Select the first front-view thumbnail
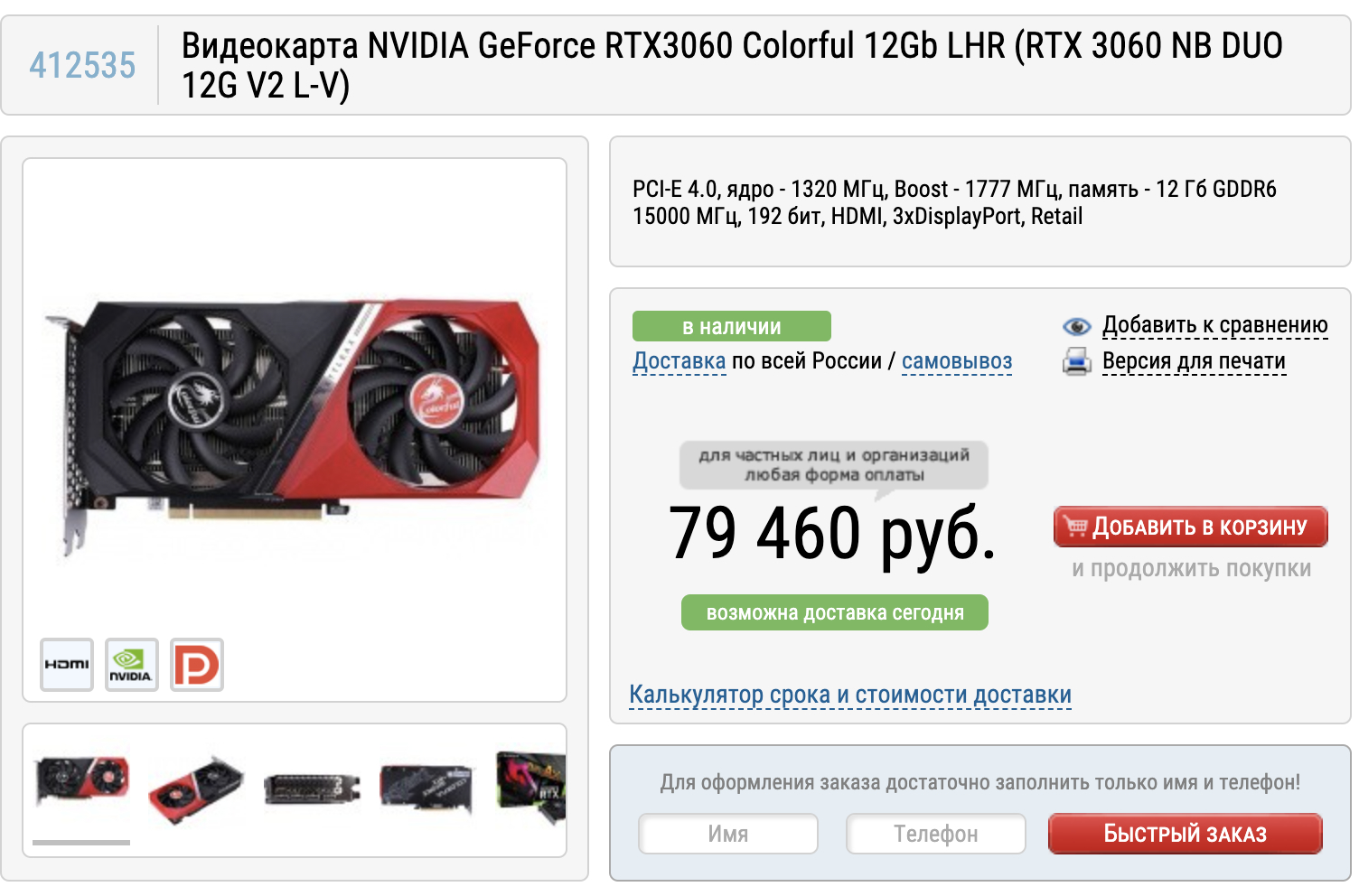 coord(81,782)
